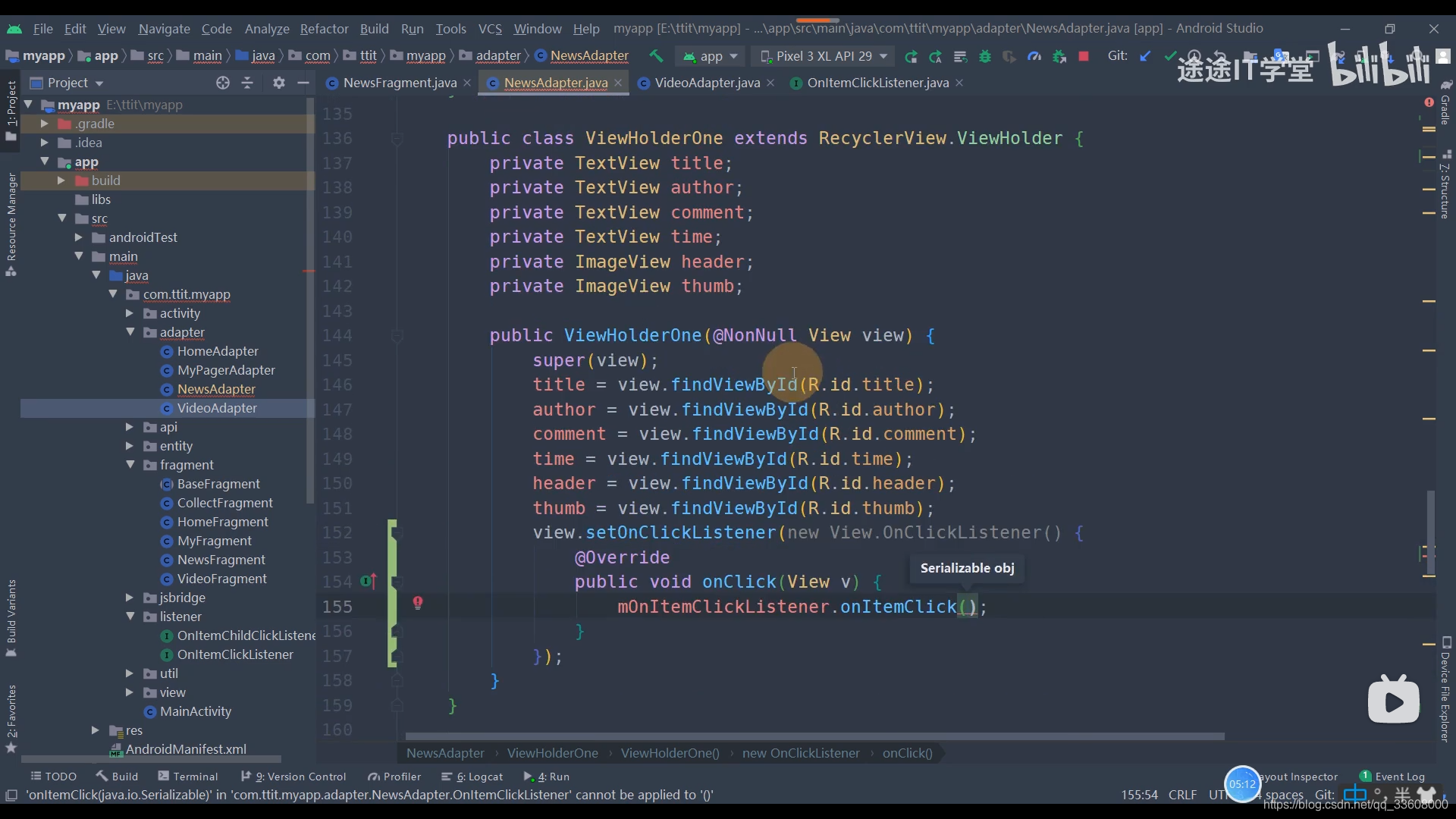The height and width of the screenshot is (819, 1456).
Task: Open the Build menu
Action: click(x=374, y=29)
